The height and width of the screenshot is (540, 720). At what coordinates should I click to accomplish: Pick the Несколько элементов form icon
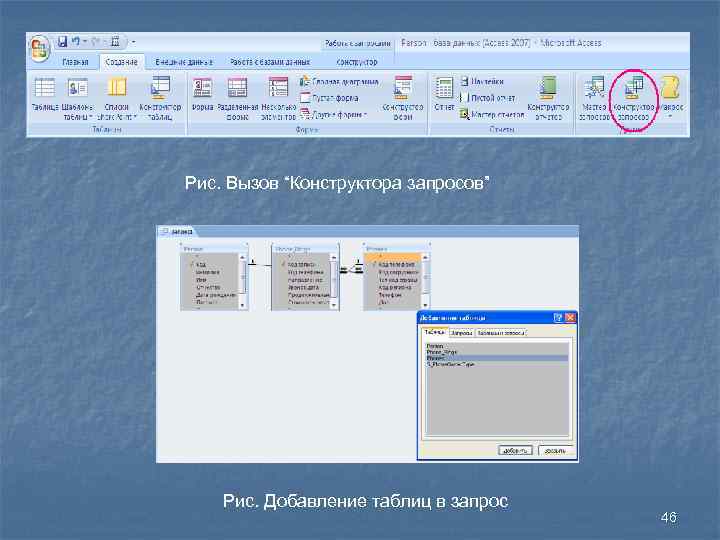tap(278, 99)
